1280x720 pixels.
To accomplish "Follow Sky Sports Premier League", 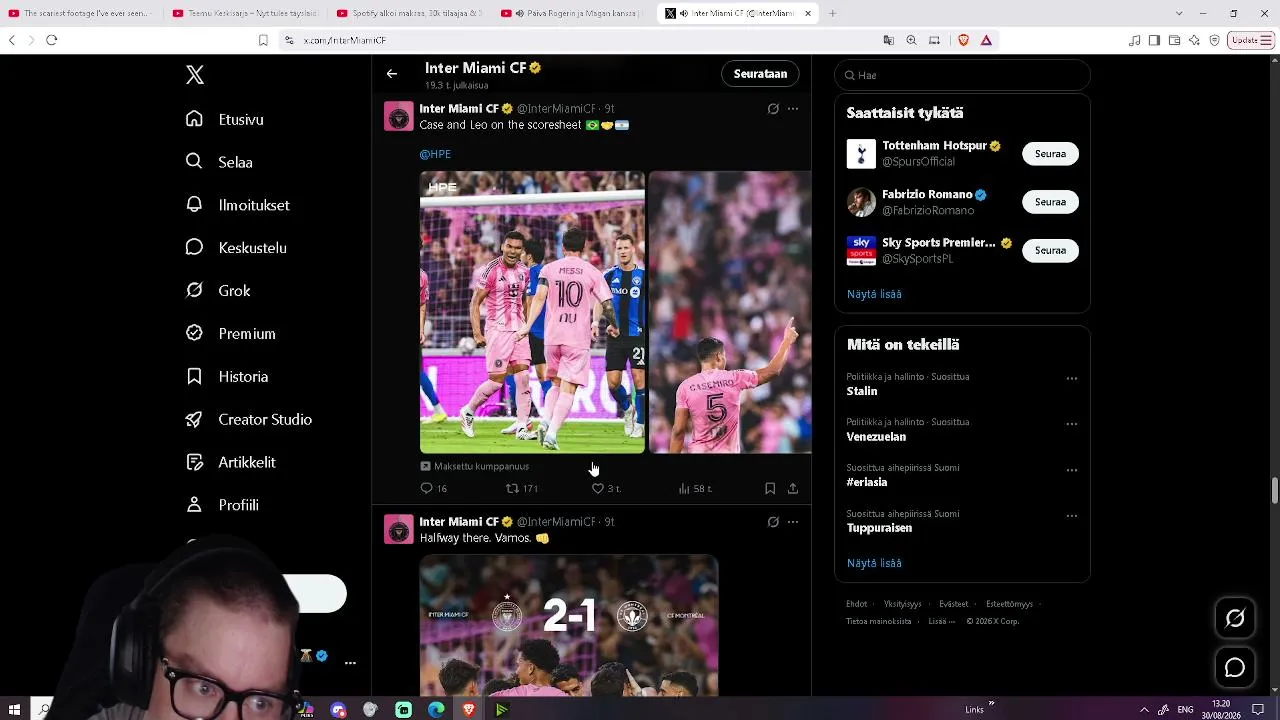I will click(1050, 251).
